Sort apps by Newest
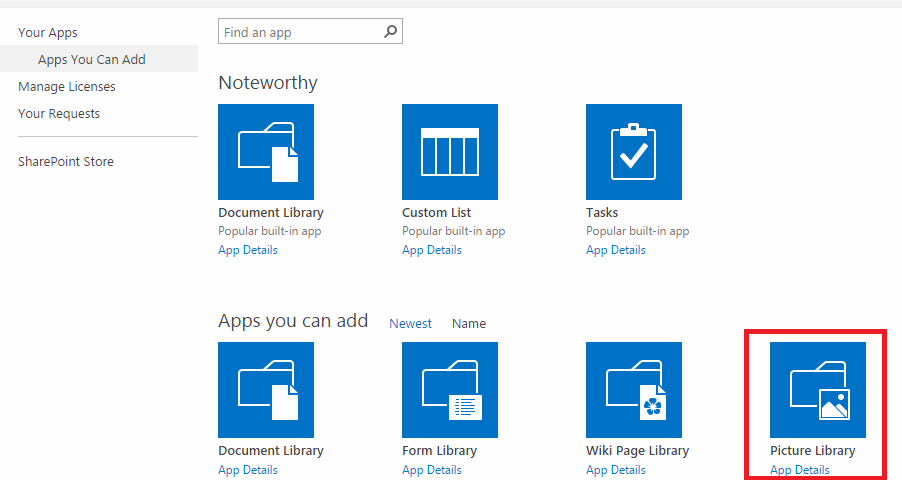 tap(410, 324)
